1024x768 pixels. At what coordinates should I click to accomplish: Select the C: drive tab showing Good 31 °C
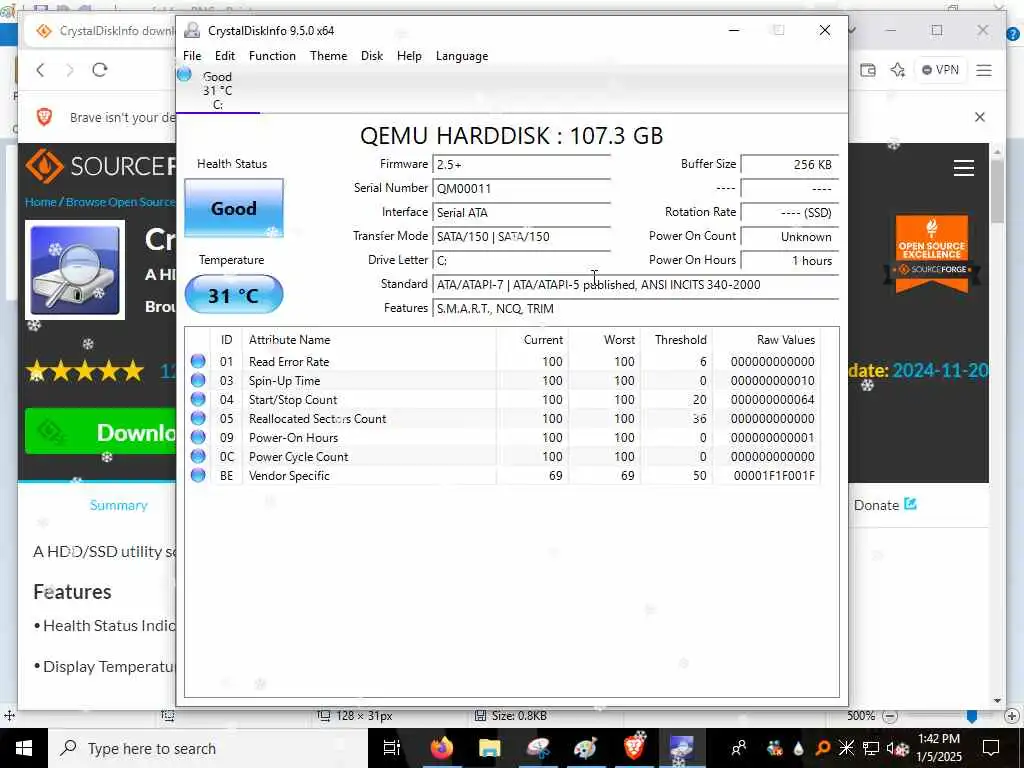[x=217, y=90]
